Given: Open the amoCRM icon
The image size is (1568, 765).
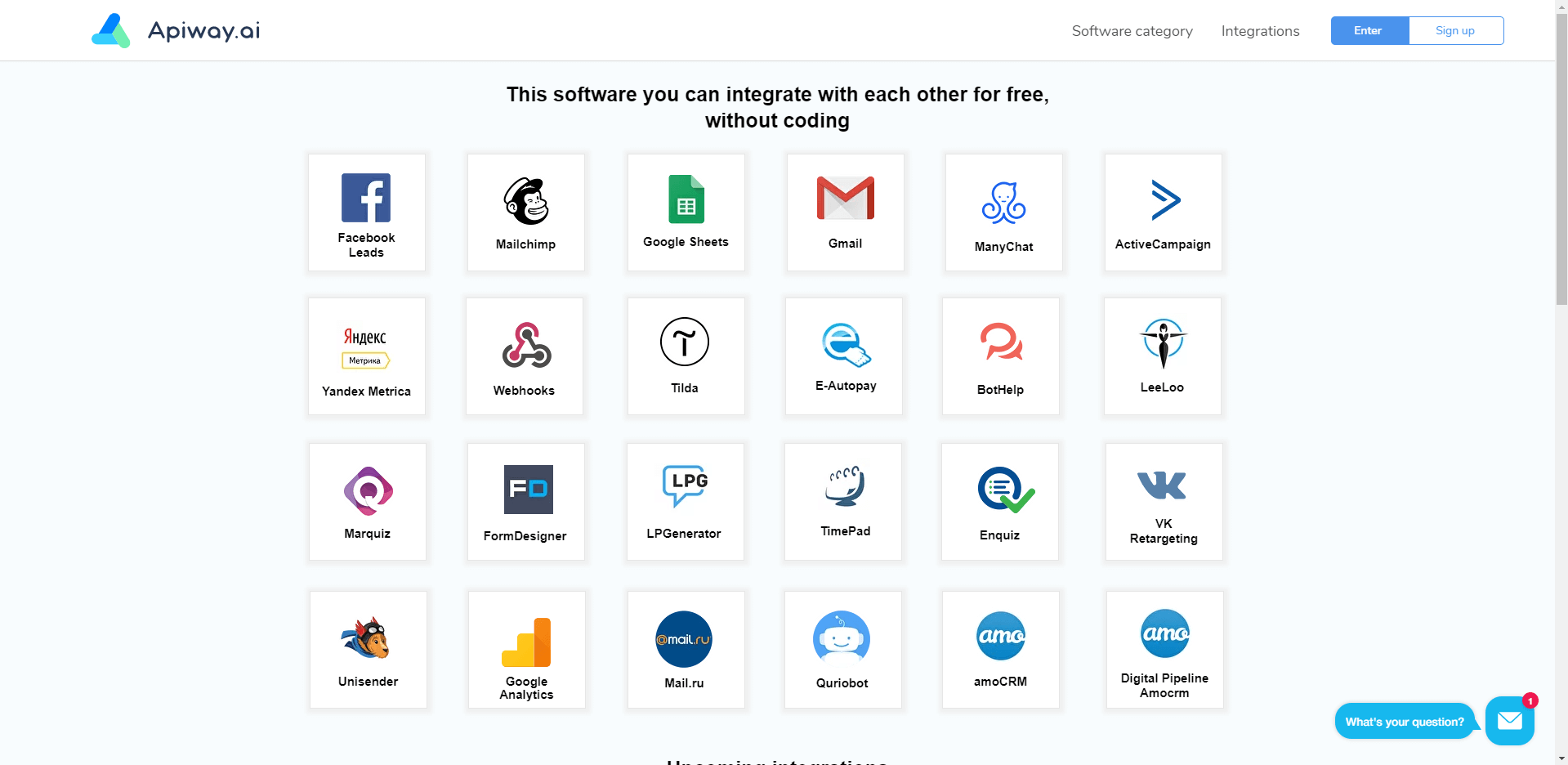Looking at the screenshot, I should click(x=1001, y=636).
